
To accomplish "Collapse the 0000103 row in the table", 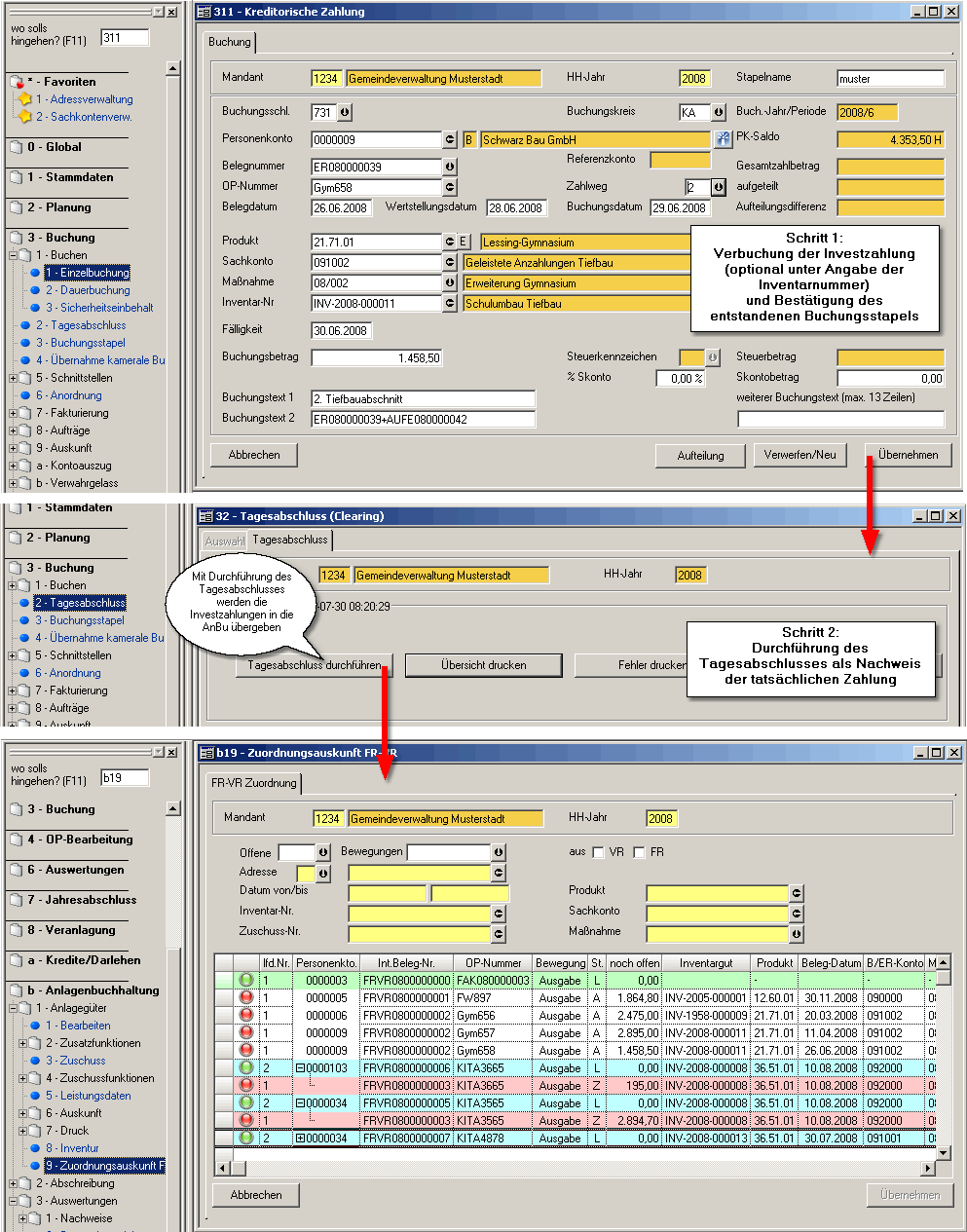I will tap(301, 1067).
